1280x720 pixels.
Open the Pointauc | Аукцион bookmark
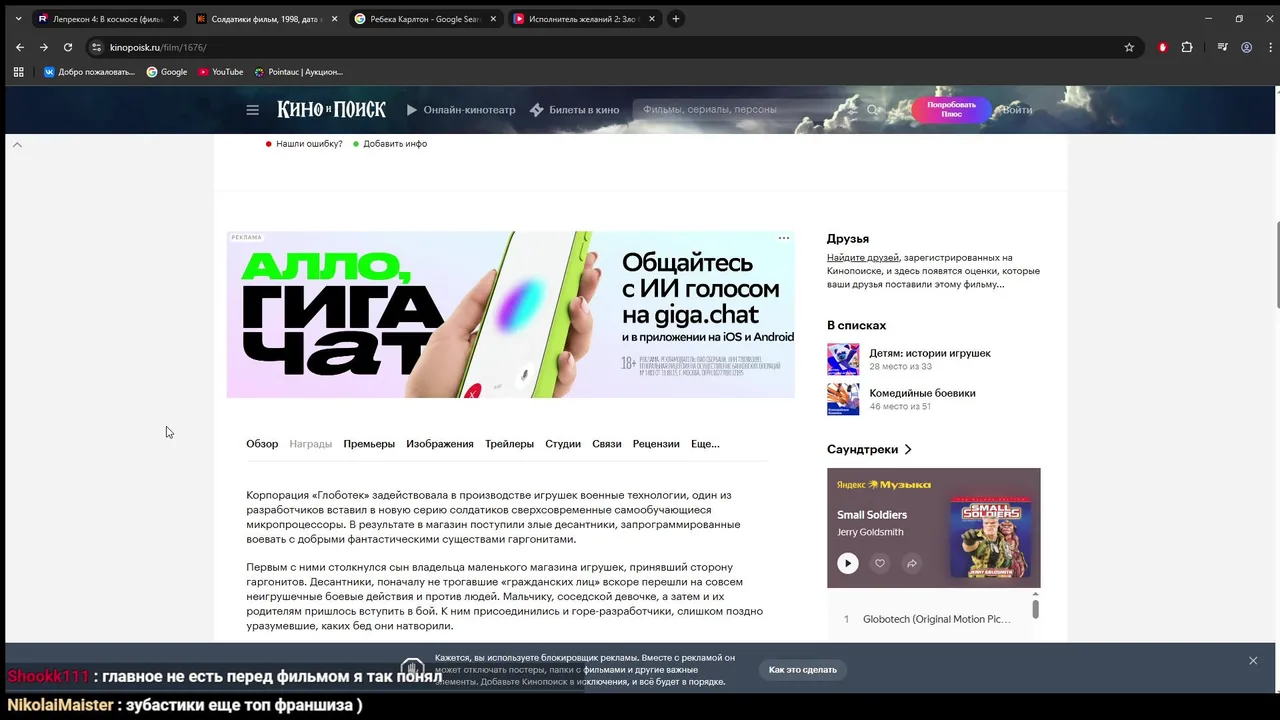[x=299, y=72]
